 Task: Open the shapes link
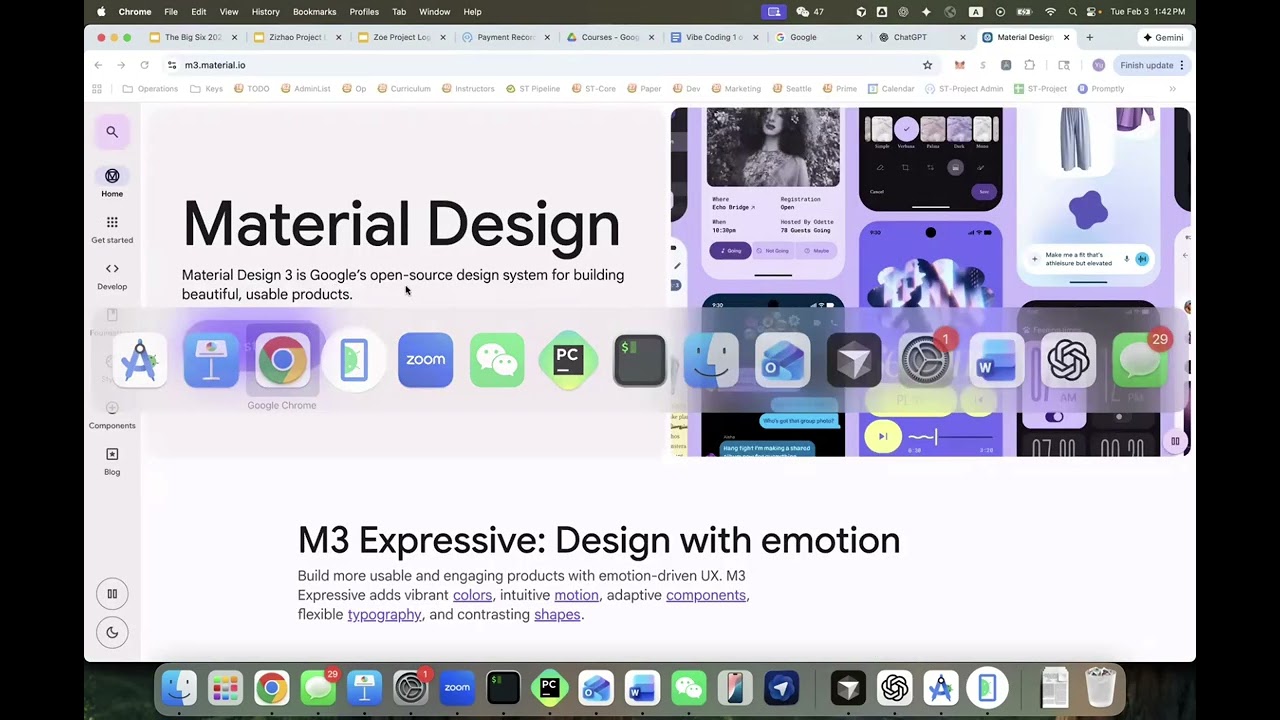coord(557,614)
